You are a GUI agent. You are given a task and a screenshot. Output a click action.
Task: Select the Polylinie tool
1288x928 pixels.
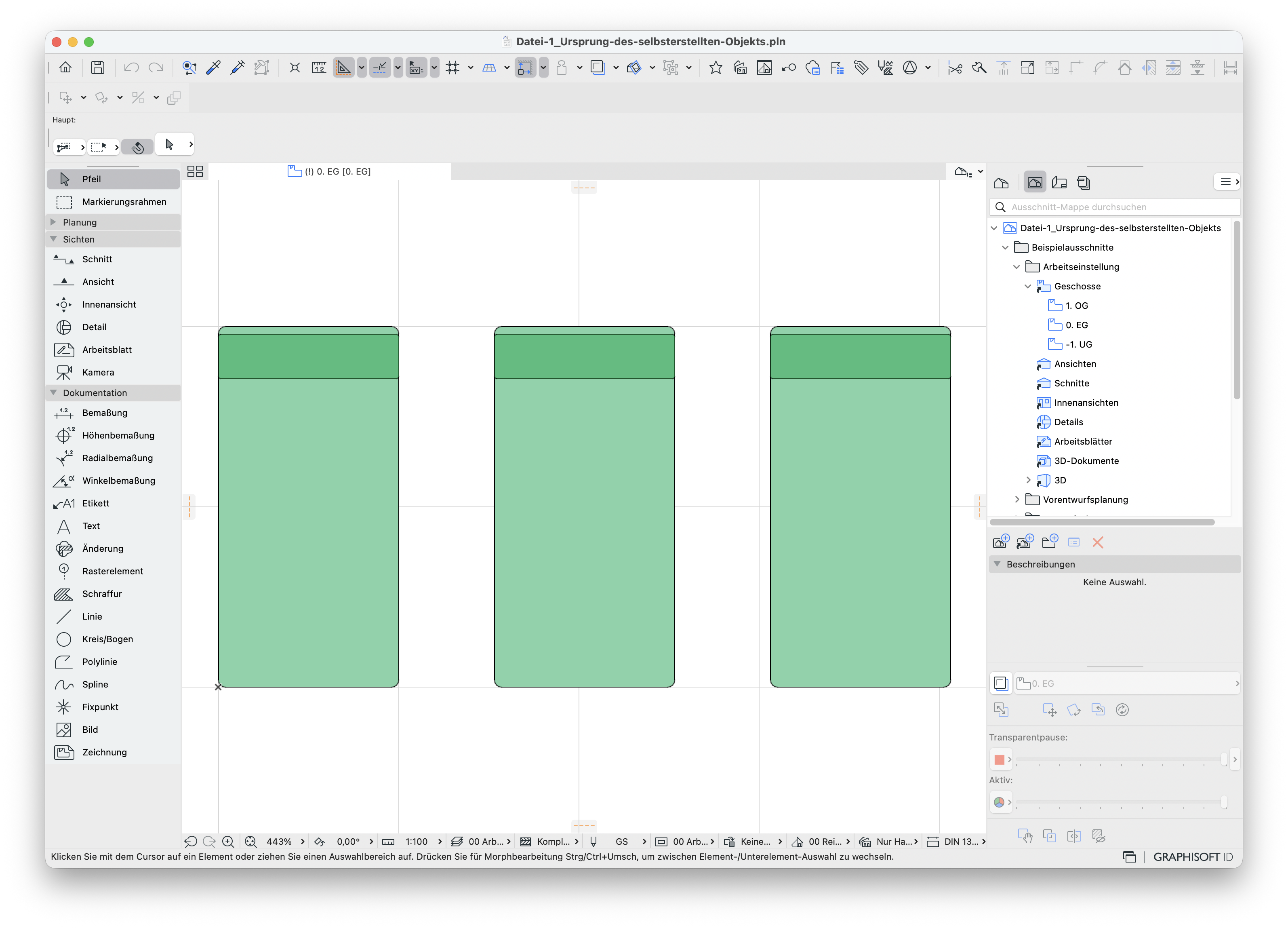coord(113,662)
